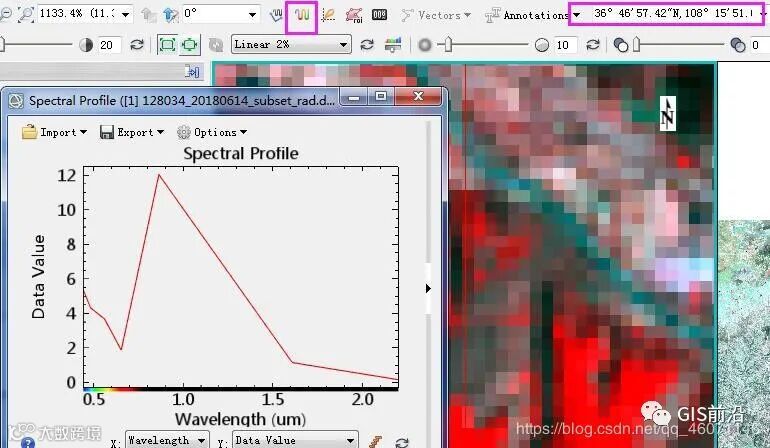Viewport: 770px width, 448px height.
Task: Open the X axis Wavelength dropdown
Action: point(167,440)
